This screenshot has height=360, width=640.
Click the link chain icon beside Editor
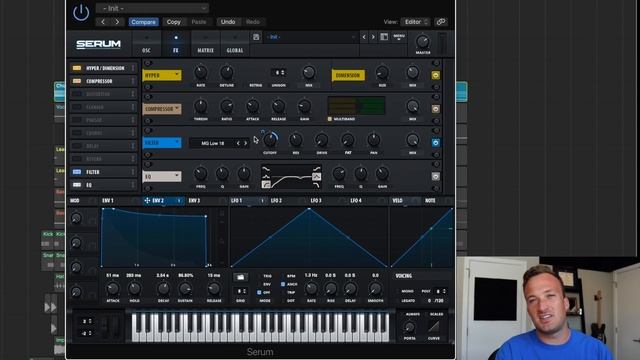(x=440, y=22)
